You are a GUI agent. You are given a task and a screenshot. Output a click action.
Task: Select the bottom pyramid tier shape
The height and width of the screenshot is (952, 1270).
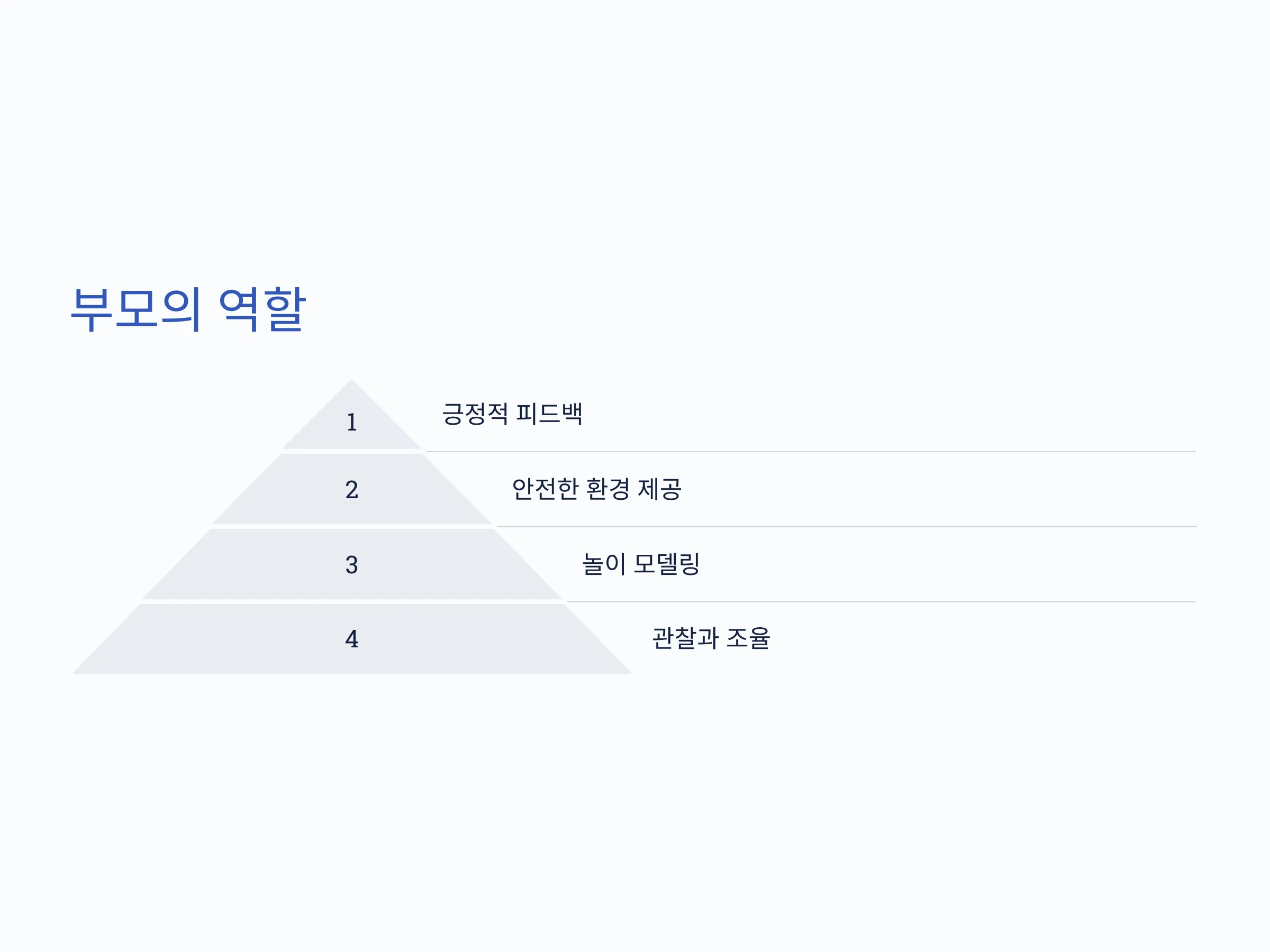coord(352,639)
